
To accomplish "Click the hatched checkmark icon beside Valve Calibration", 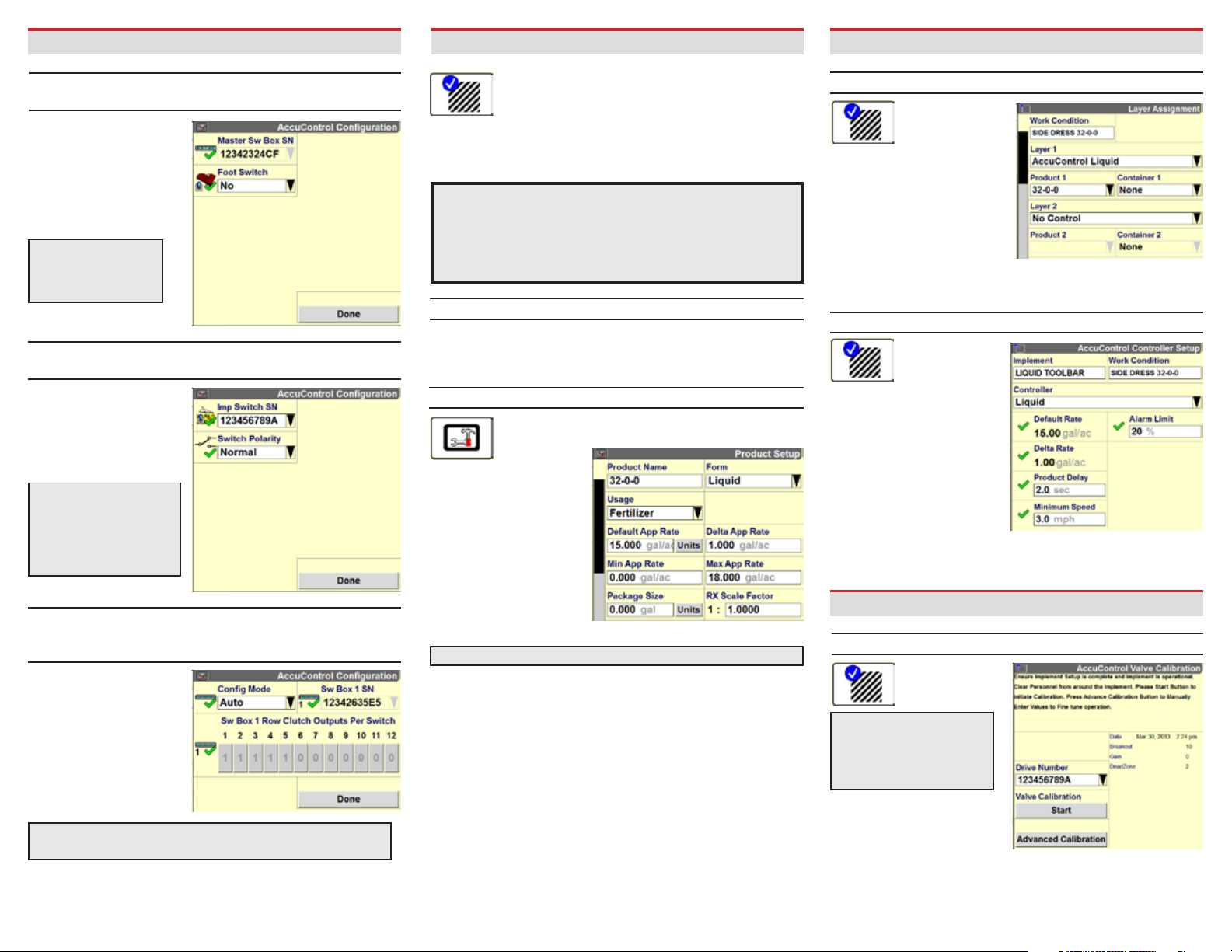I will (863, 684).
